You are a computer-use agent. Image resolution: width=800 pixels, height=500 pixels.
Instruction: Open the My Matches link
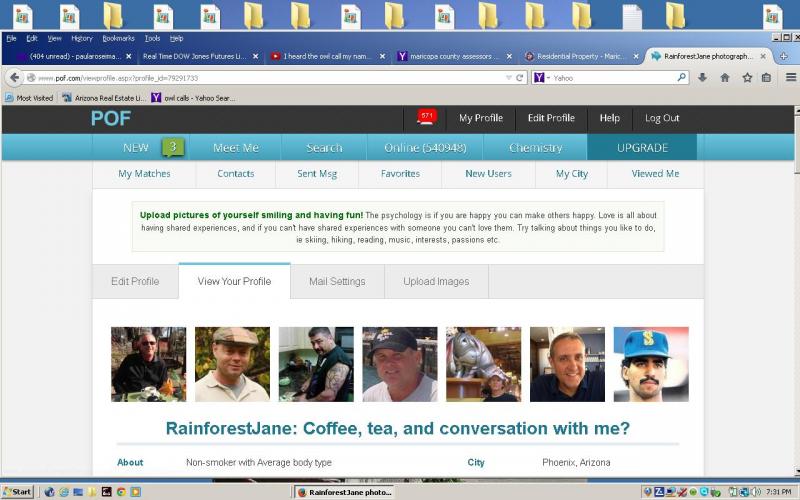144,174
